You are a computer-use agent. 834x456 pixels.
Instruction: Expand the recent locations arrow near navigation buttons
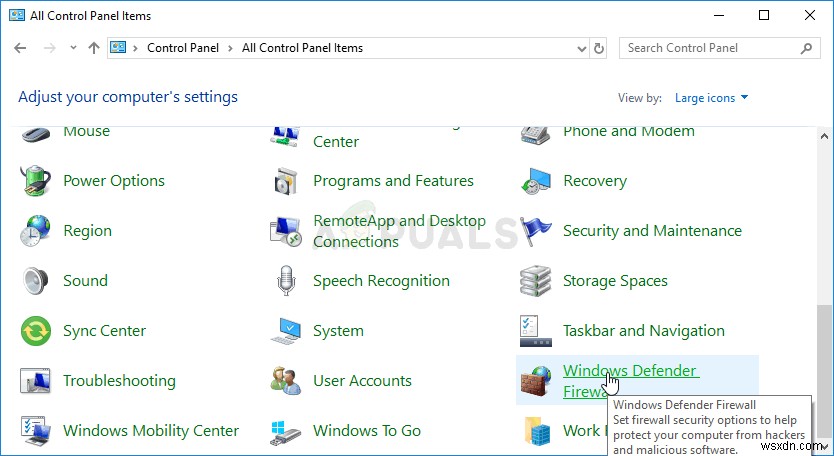pos(73,48)
